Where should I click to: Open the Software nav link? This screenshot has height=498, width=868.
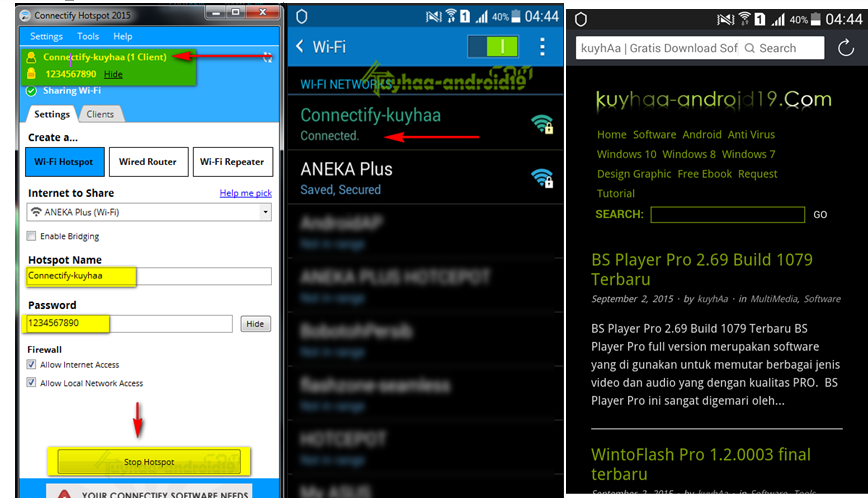tap(654, 134)
